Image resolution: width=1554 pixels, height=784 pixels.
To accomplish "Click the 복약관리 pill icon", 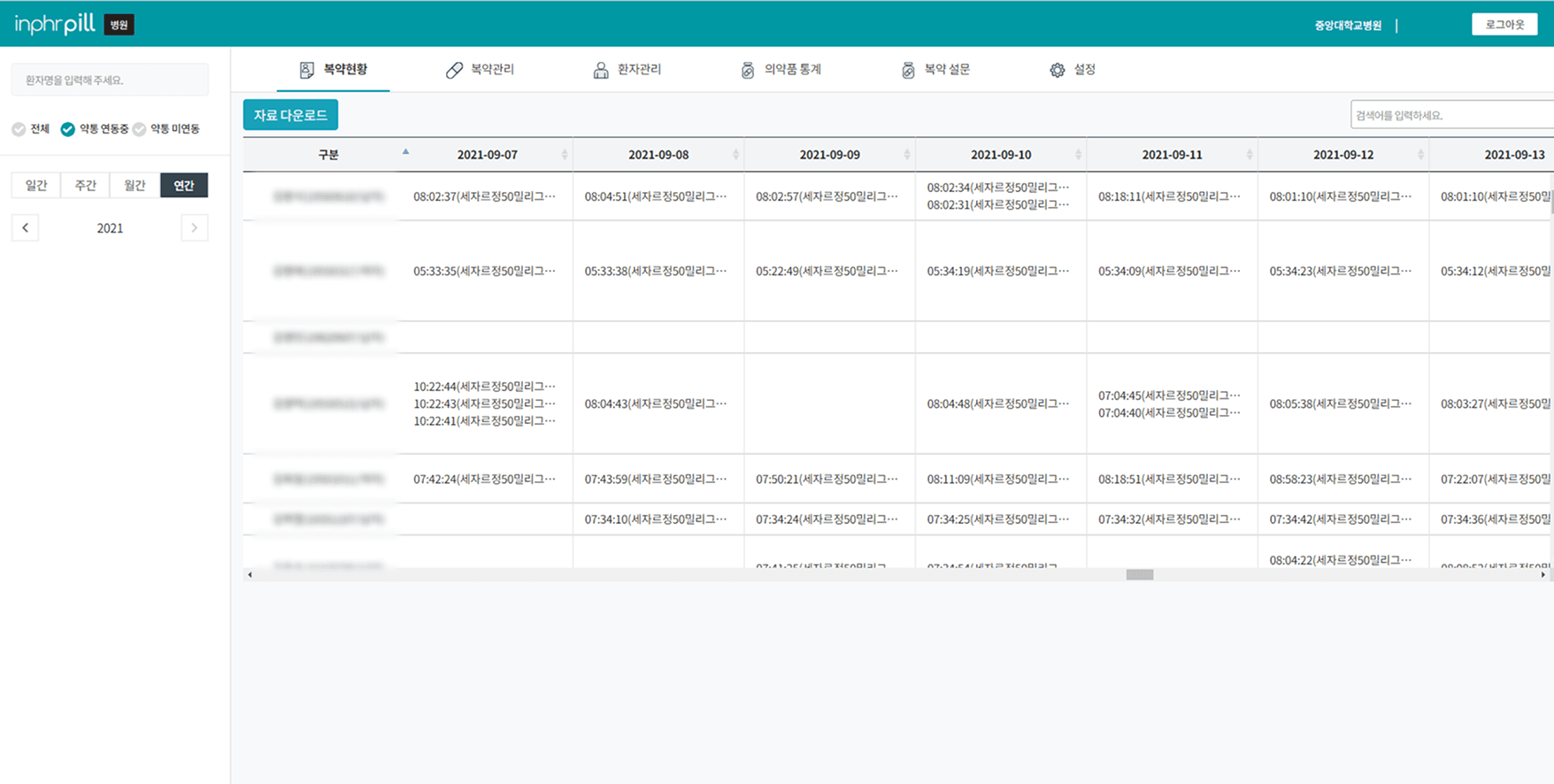I will 454,70.
